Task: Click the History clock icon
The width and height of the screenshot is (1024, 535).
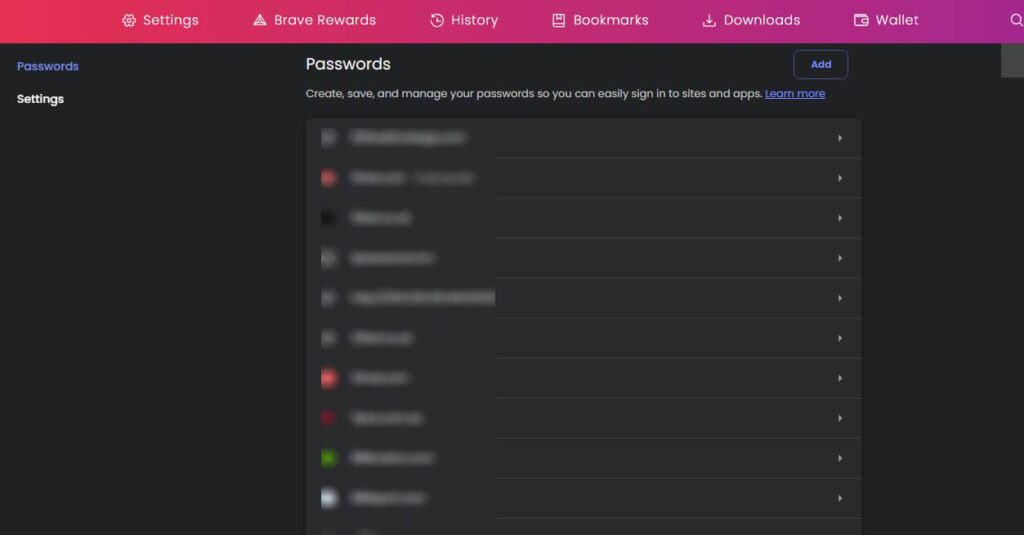Action: point(437,20)
